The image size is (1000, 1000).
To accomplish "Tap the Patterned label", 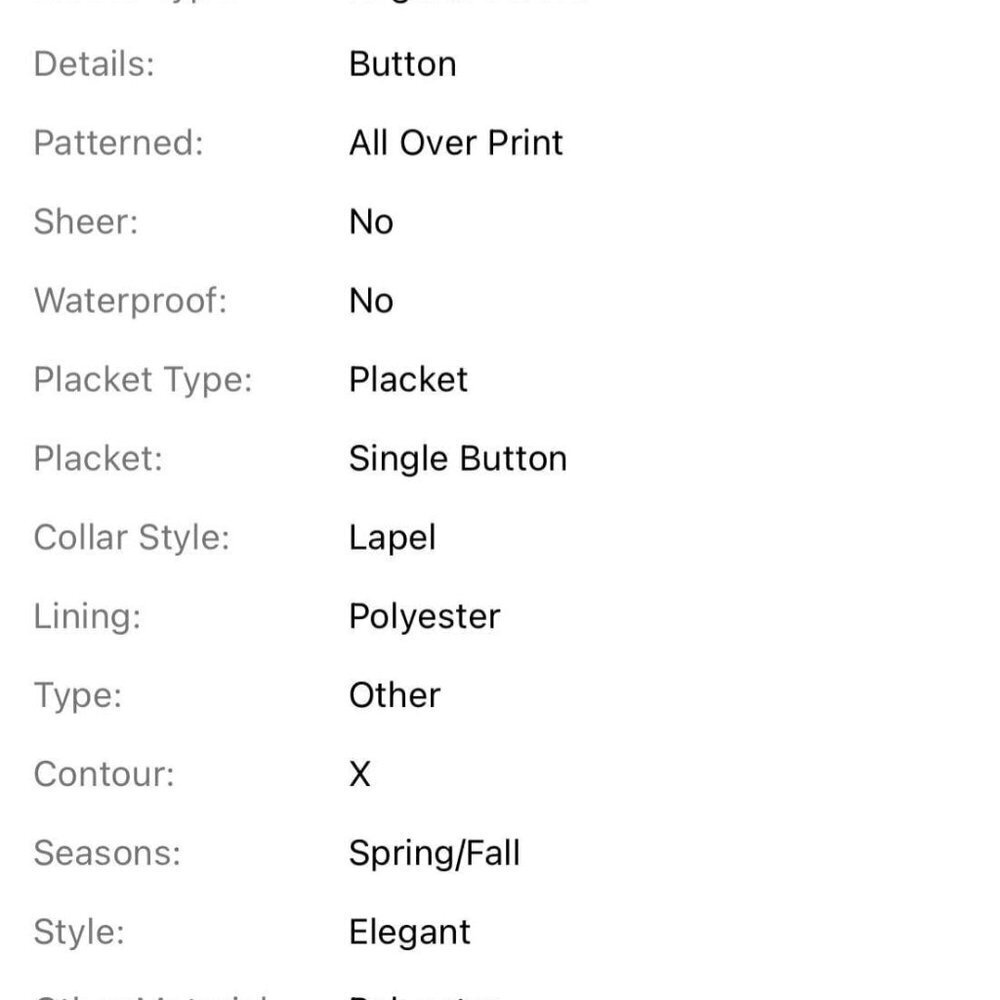I will (x=119, y=143).
